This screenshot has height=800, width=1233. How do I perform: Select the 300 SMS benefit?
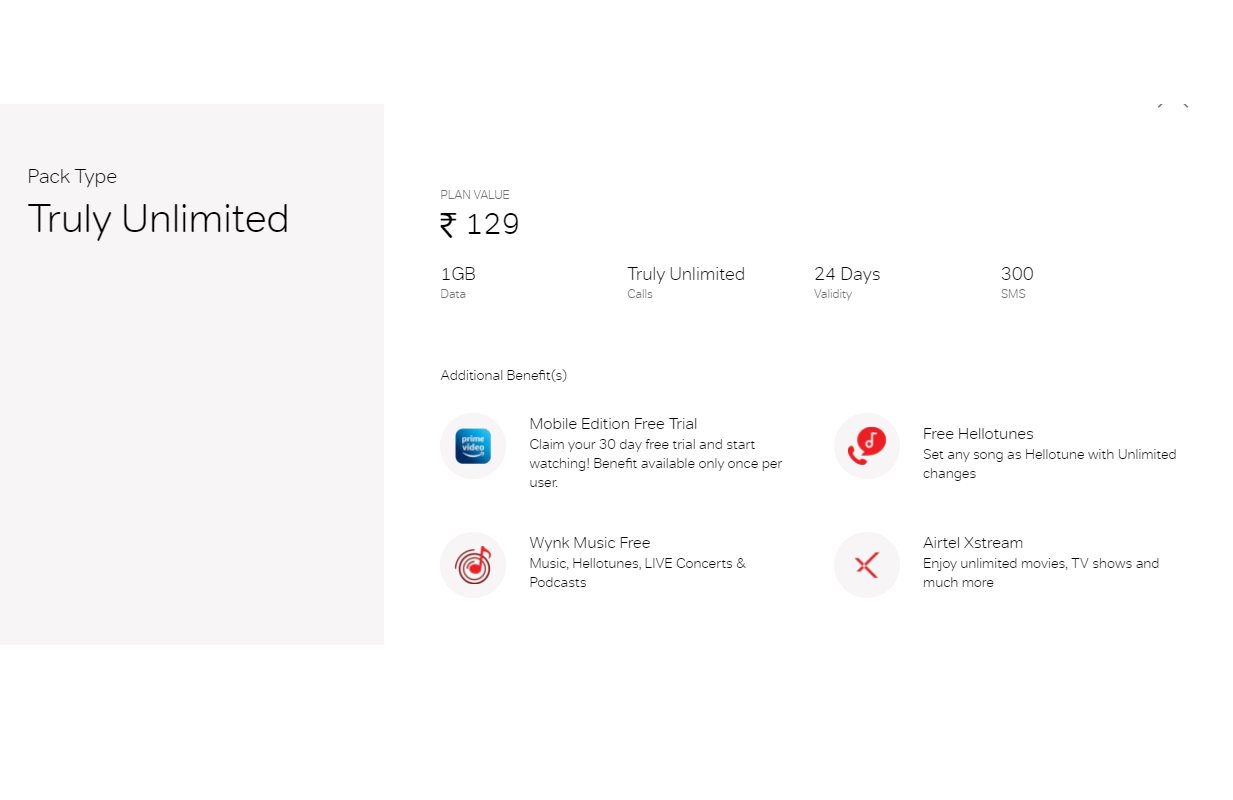click(1016, 281)
